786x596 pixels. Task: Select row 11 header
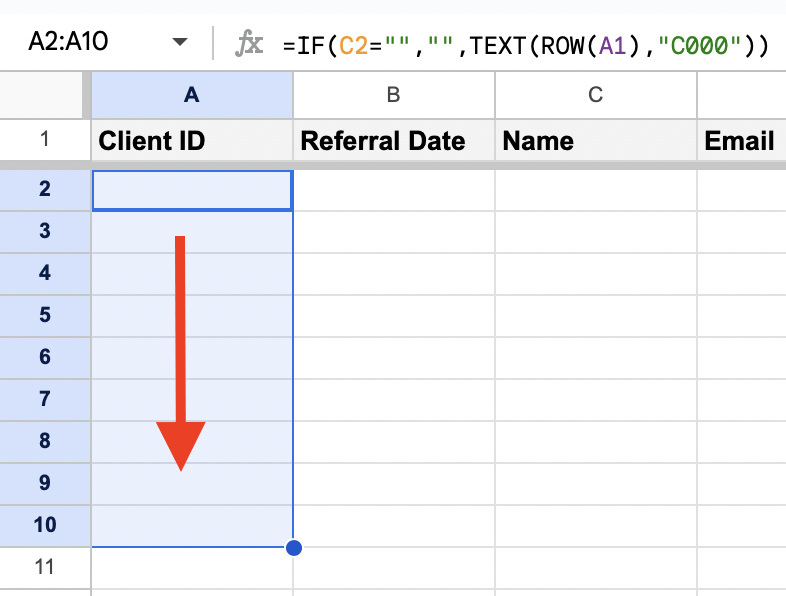(x=45, y=568)
